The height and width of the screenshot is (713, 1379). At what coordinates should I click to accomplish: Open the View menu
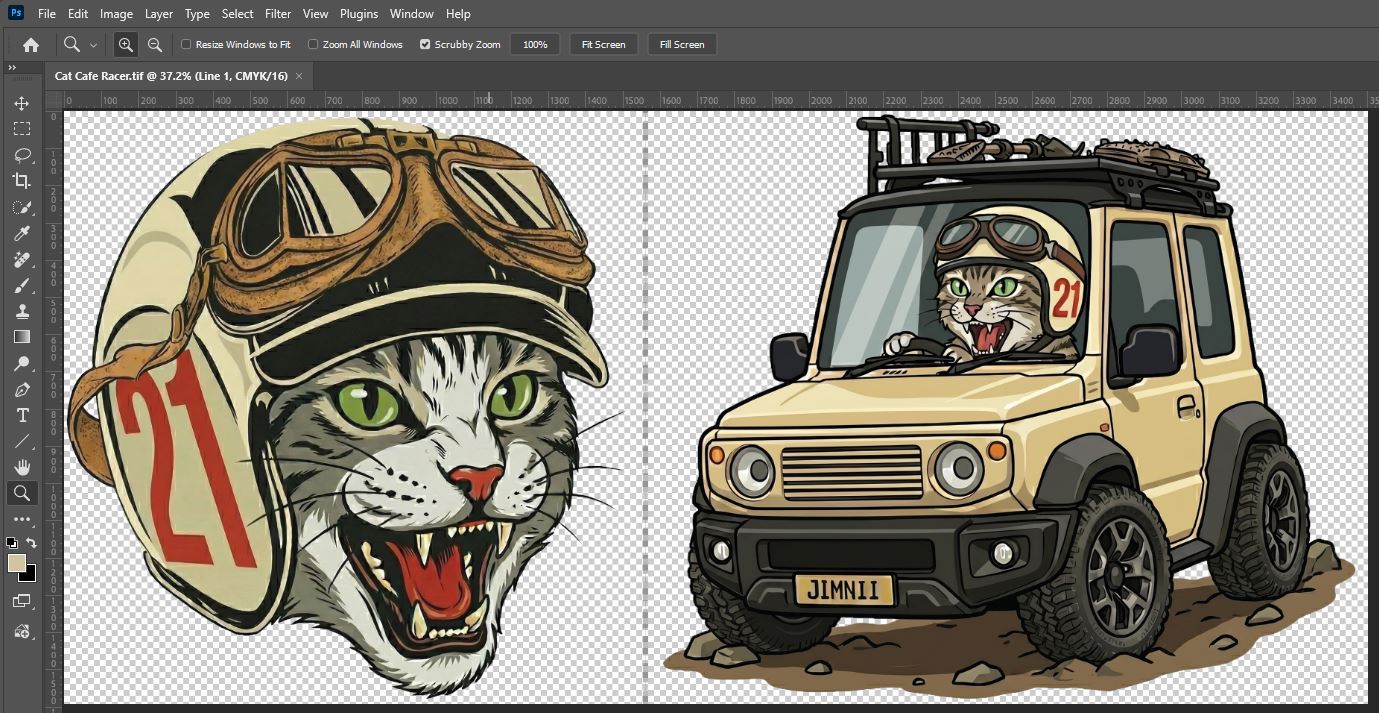point(316,14)
